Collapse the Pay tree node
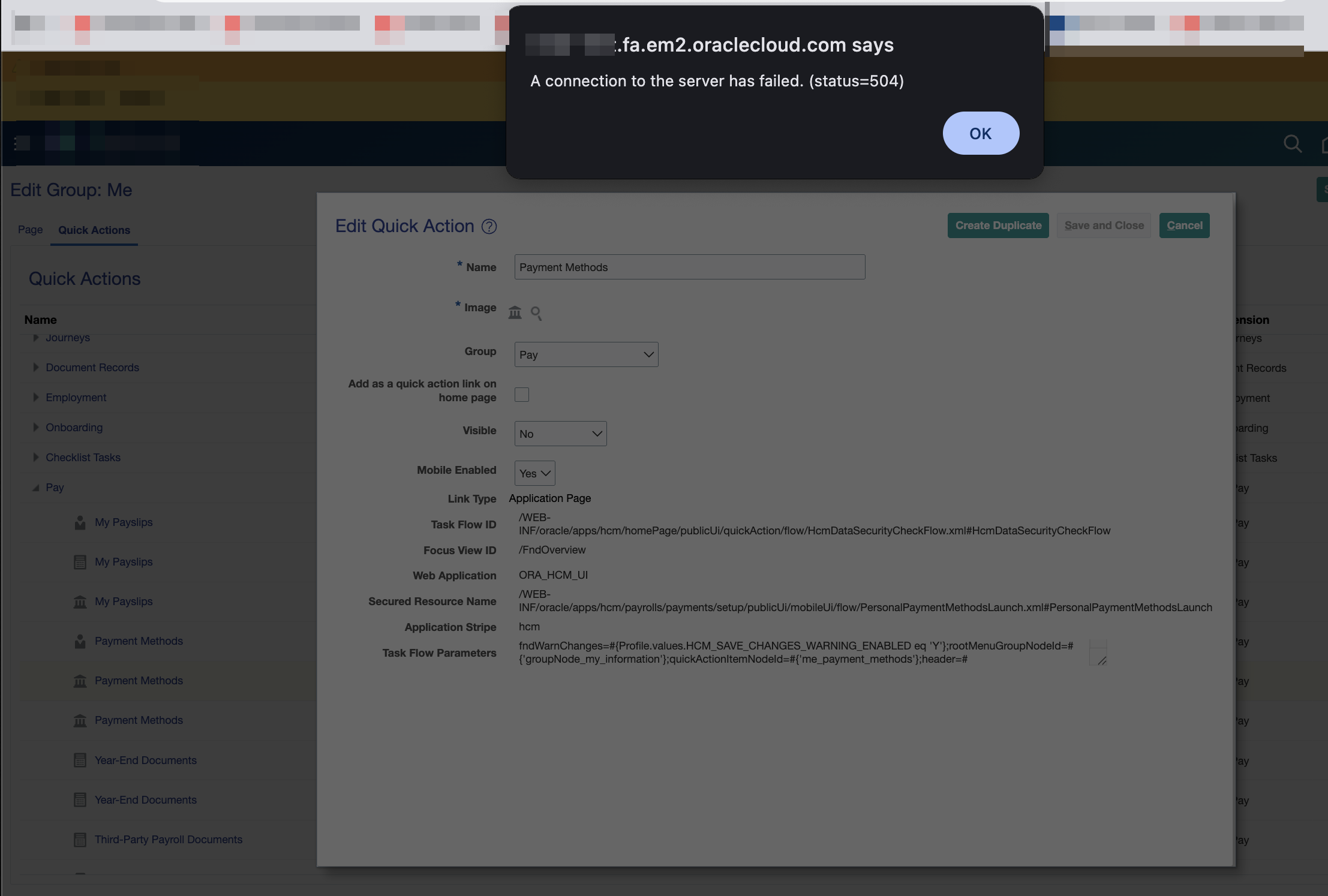 point(35,488)
